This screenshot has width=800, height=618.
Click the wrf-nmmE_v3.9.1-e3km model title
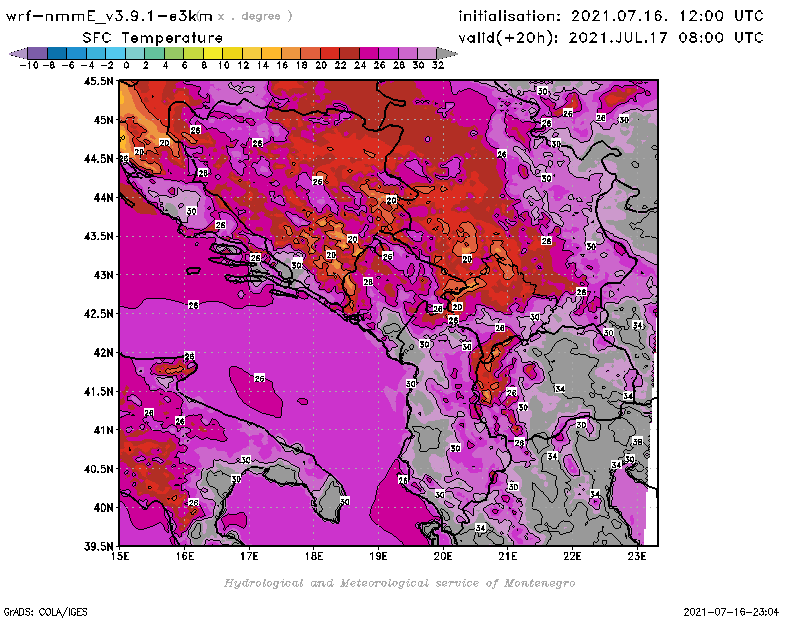tap(109, 16)
